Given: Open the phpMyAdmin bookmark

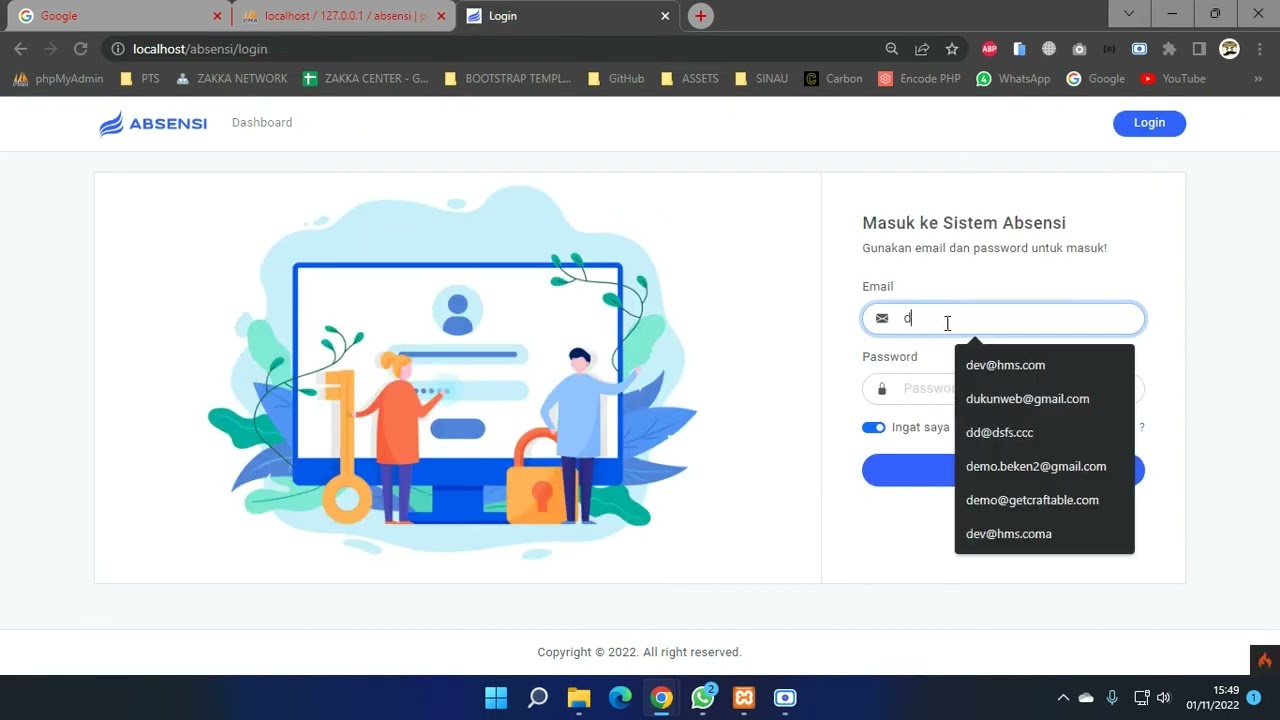Looking at the screenshot, I should click(x=58, y=78).
